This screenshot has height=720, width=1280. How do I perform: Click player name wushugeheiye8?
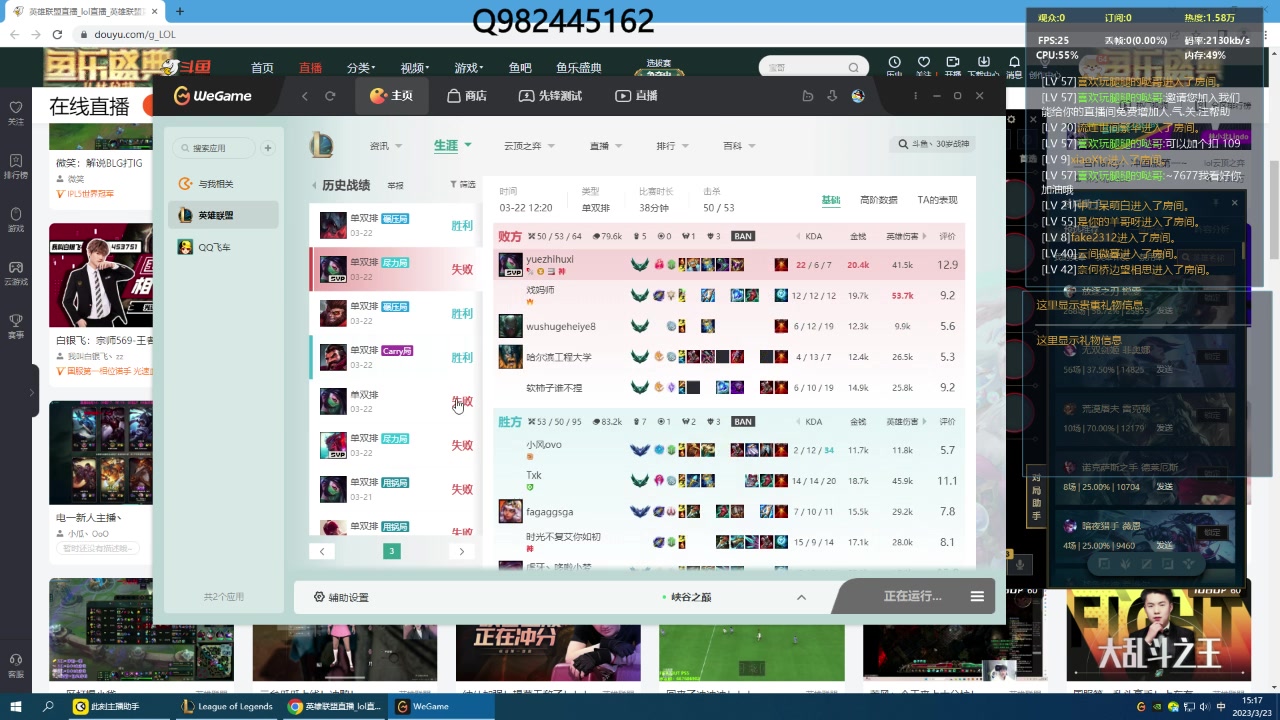point(561,327)
